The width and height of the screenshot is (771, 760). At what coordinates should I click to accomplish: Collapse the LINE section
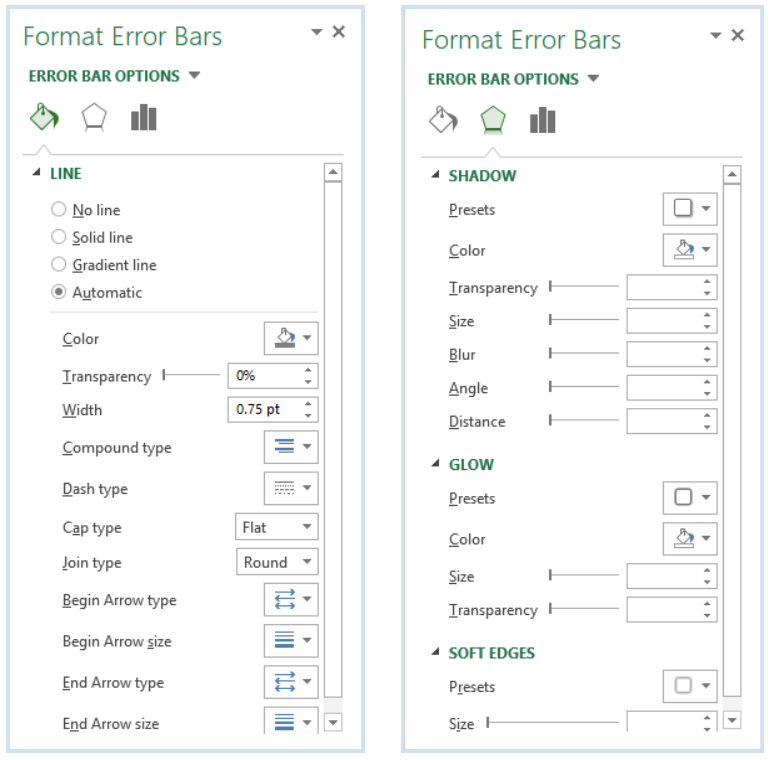click(36, 172)
